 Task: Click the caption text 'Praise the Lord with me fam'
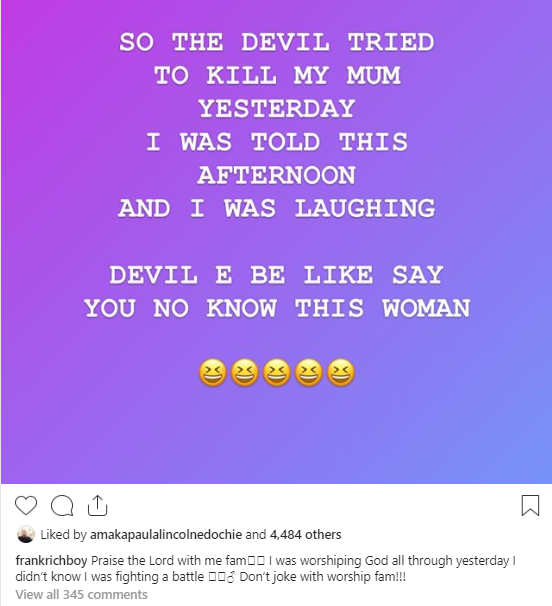point(169,560)
